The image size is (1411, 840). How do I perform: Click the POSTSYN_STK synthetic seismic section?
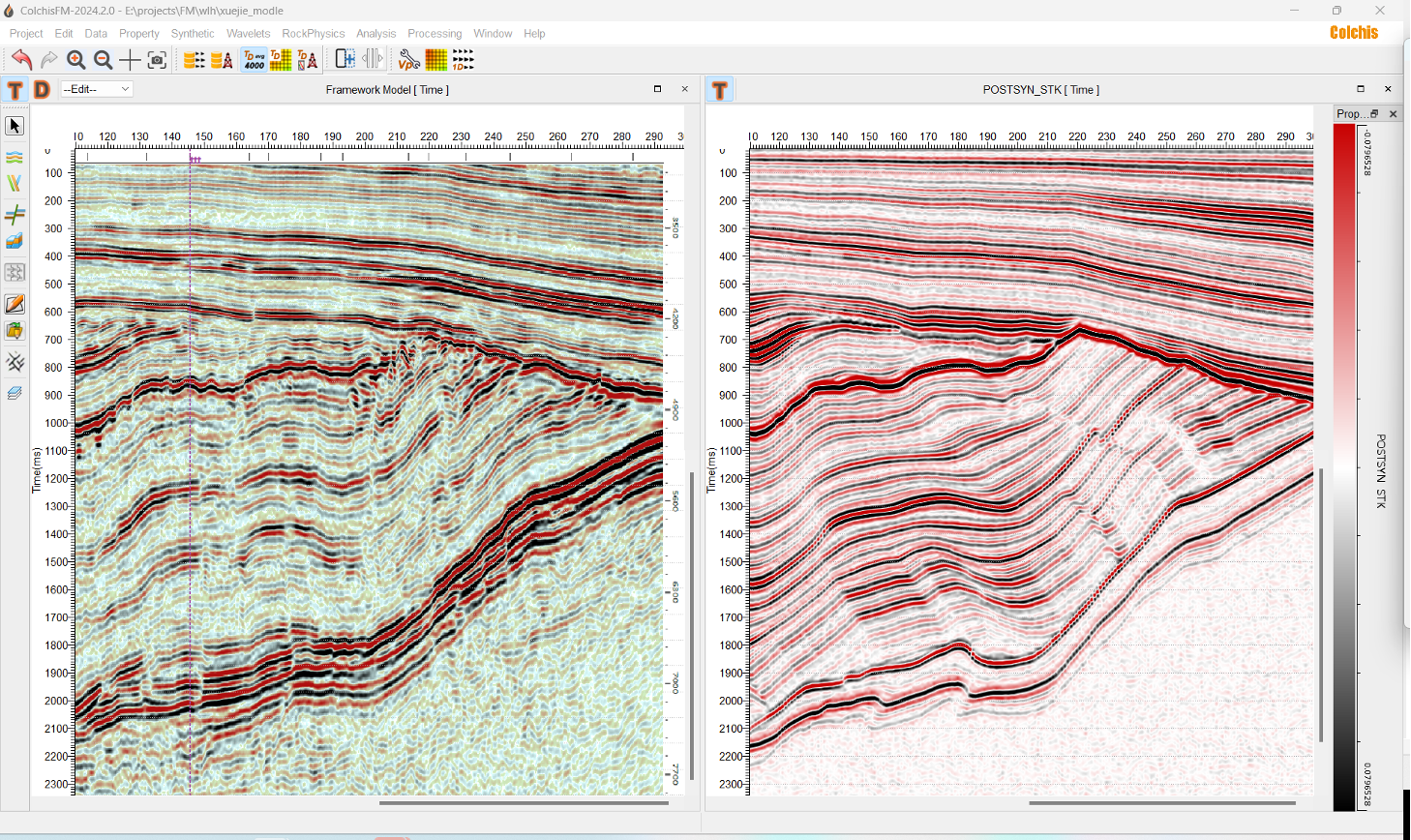(1032, 472)
